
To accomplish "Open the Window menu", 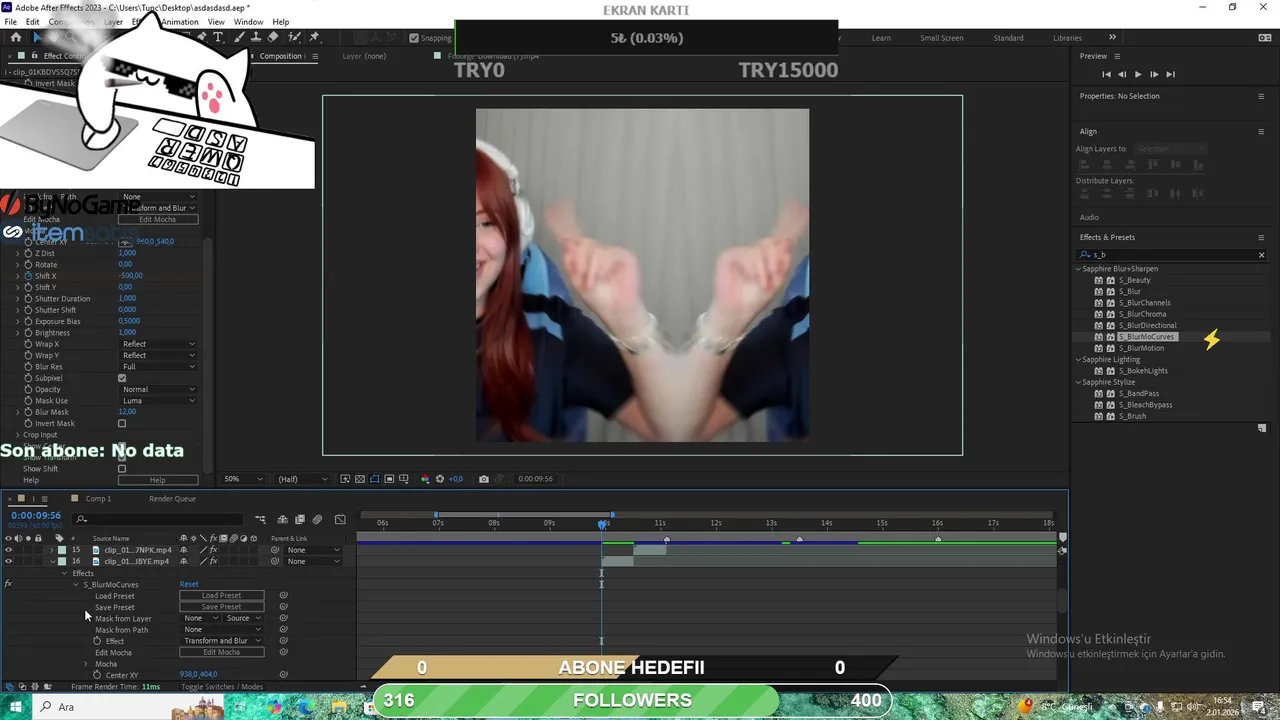I will [x=249, y=22].
